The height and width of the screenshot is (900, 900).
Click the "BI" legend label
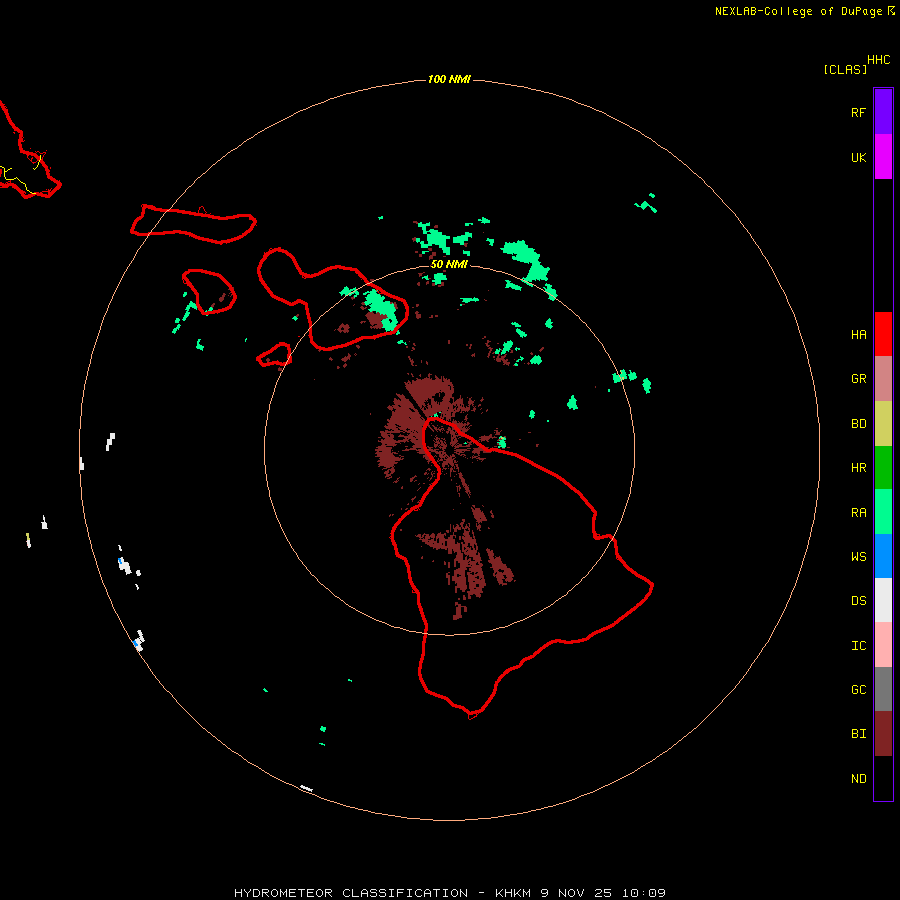(x=858, y=734)
